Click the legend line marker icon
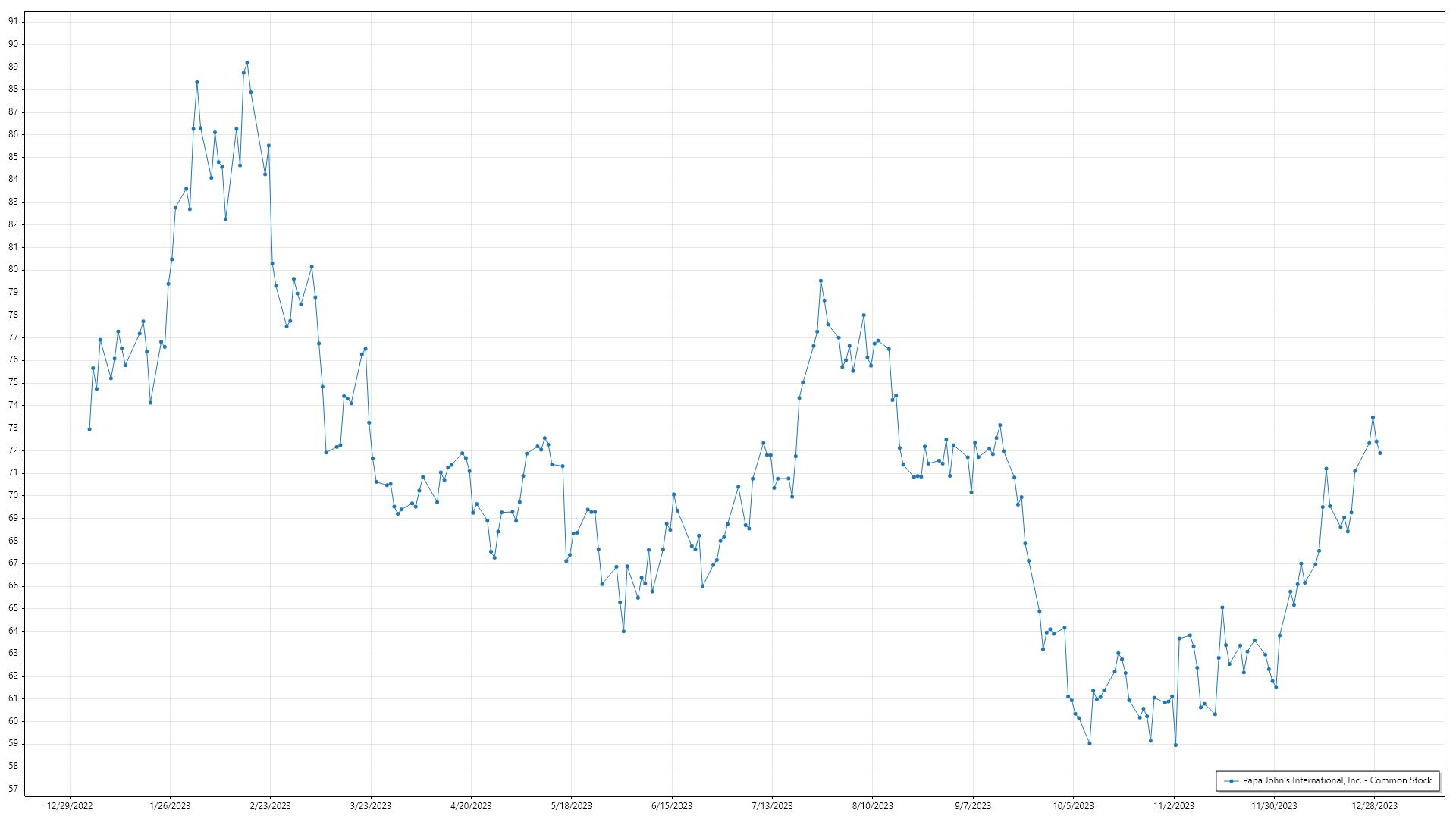The width and height of the screenshot is (1456, 819). pos(1231,780)
